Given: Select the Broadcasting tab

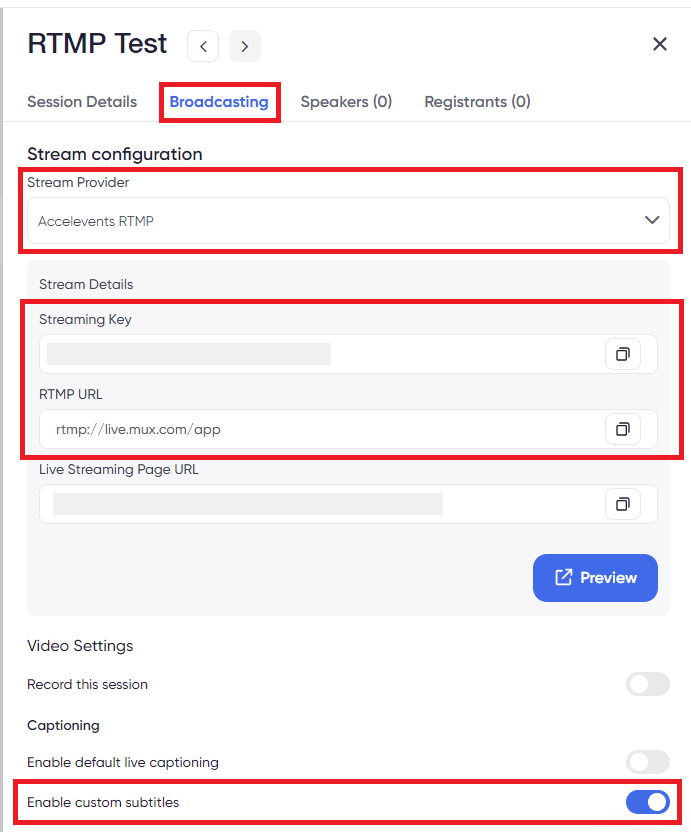Looking at the screenshot, I should pyautogui.click(x=219, y=101).
